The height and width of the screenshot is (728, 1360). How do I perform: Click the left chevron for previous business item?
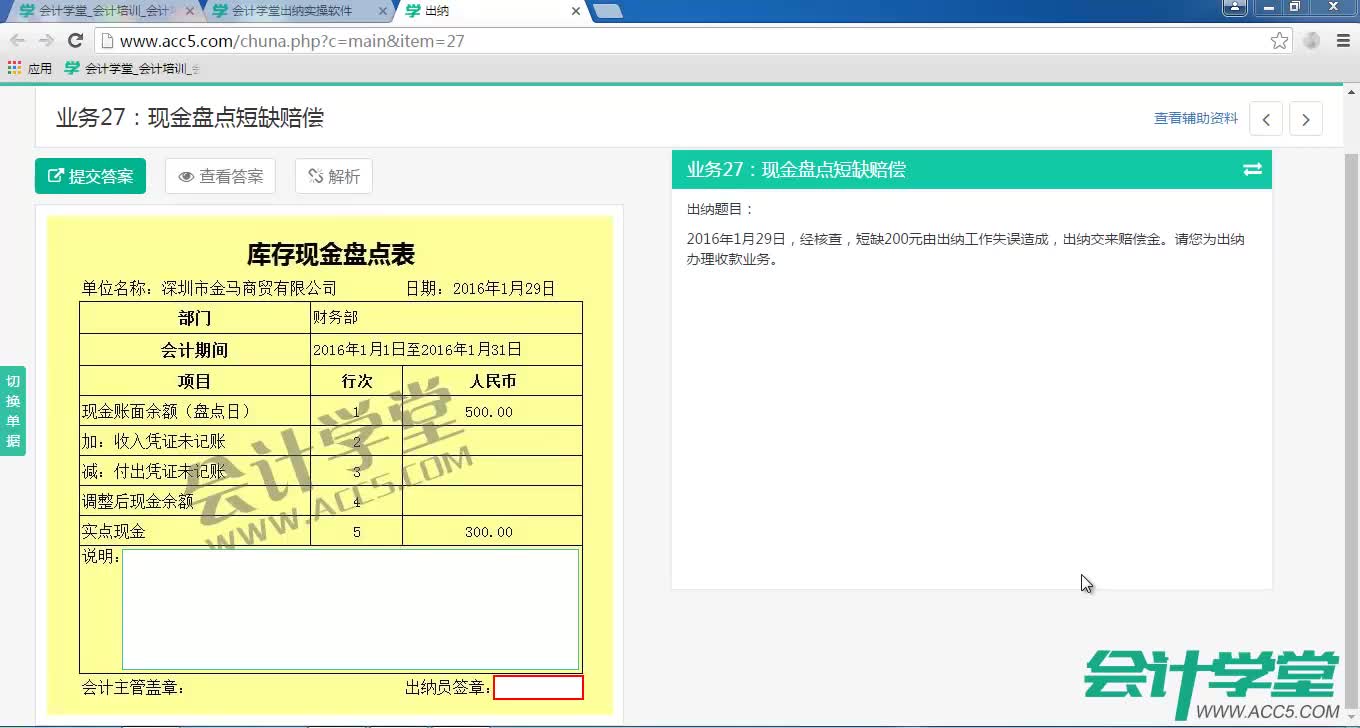(x=1266, y=118)
